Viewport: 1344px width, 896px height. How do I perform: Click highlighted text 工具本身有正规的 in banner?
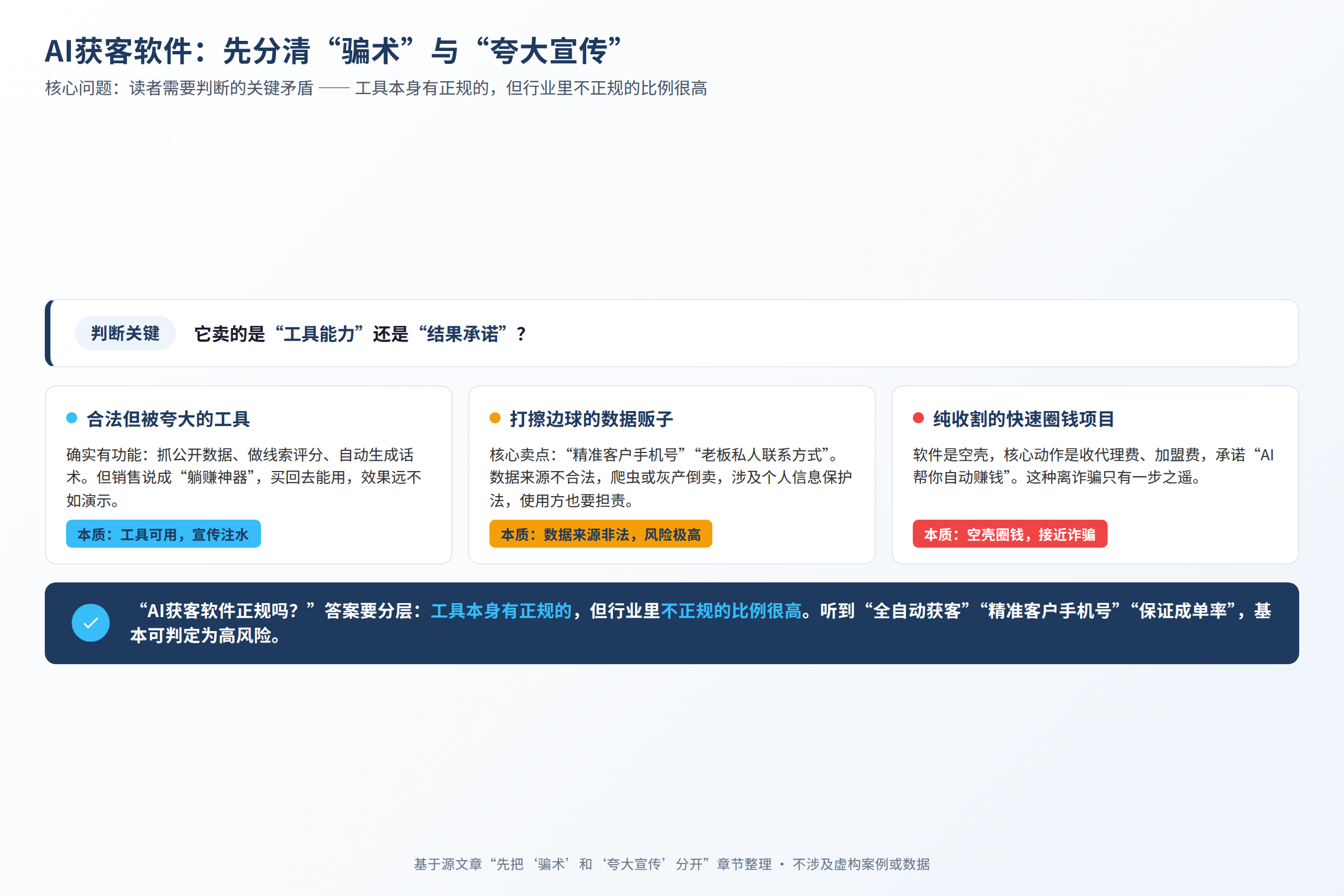tap(501, 611)
